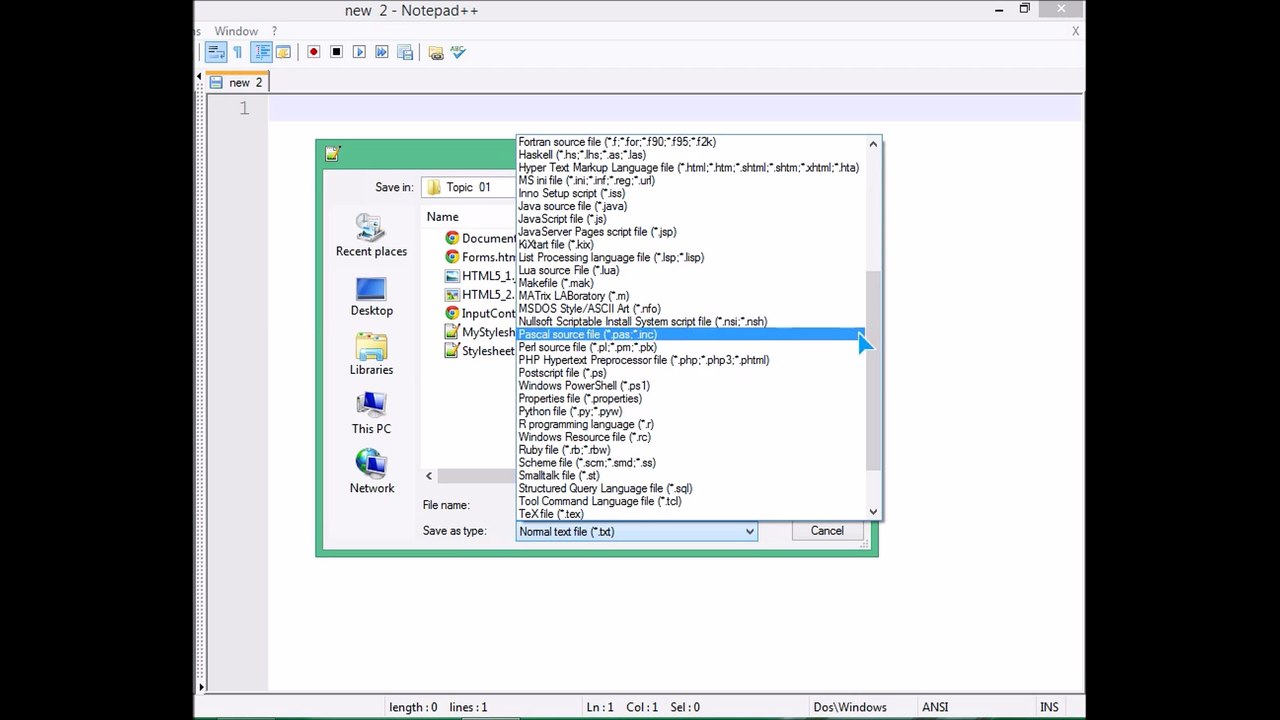Click the notepad icon beside the MyStylesh file
The height and width of the screenshot is (720, 1280).
452,332
